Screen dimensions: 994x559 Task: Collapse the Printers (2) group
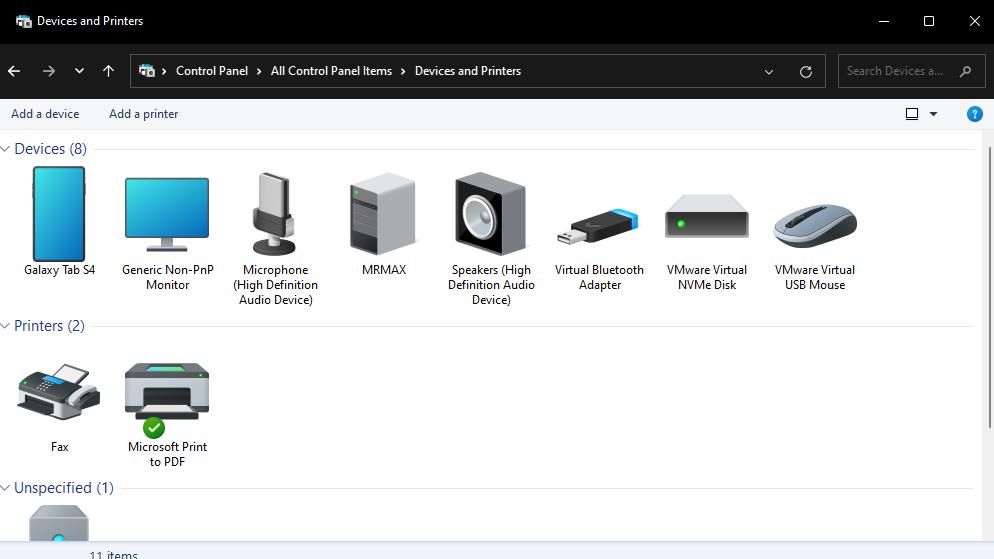[5, 326]
